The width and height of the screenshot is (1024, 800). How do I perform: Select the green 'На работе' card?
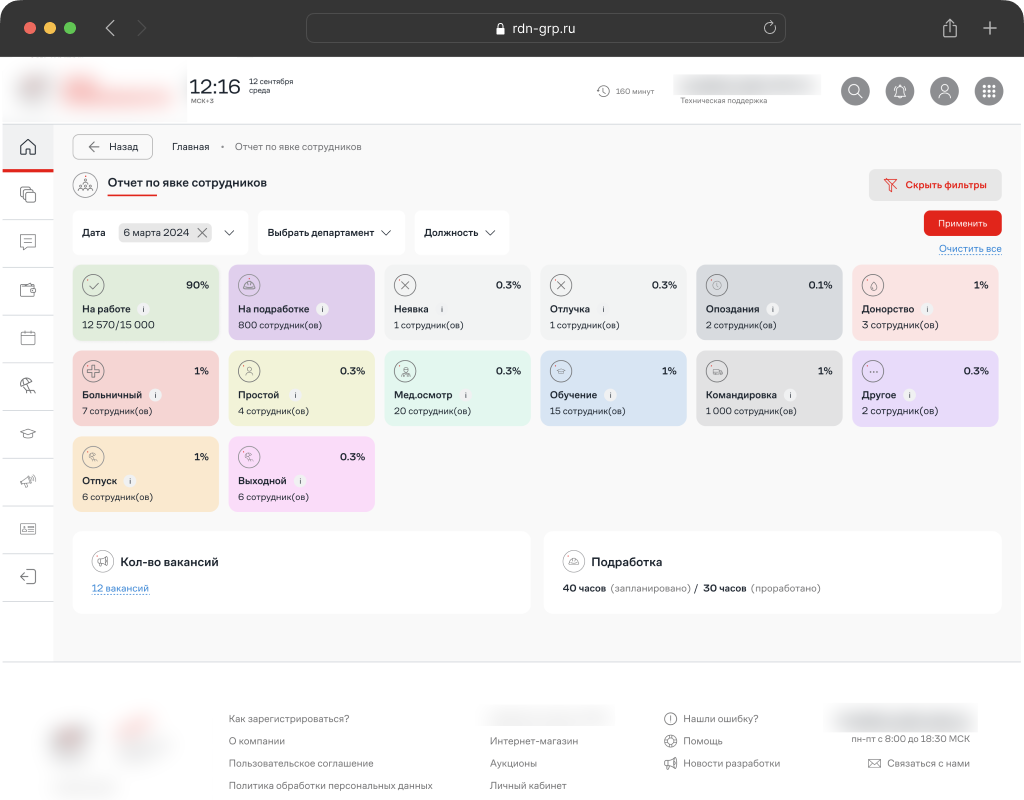coord(146,303)
